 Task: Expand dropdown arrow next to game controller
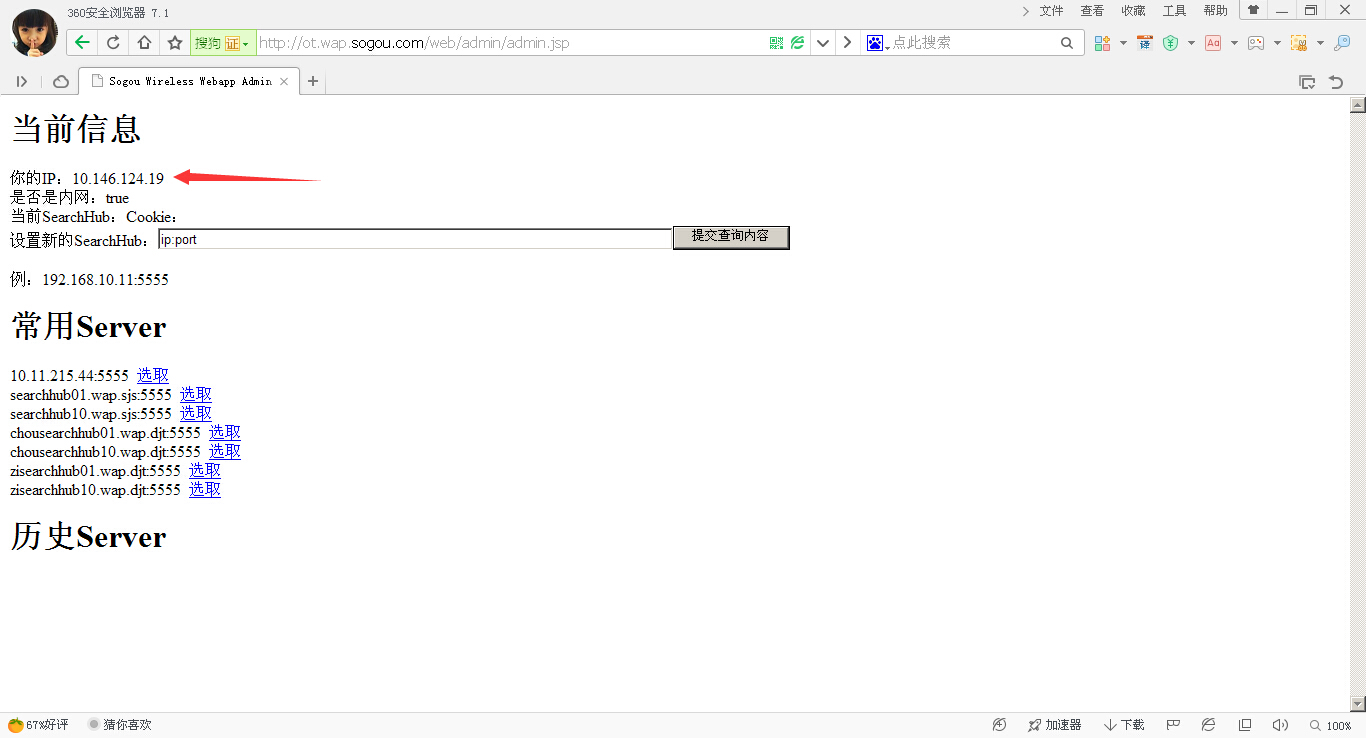[1277, 43]
